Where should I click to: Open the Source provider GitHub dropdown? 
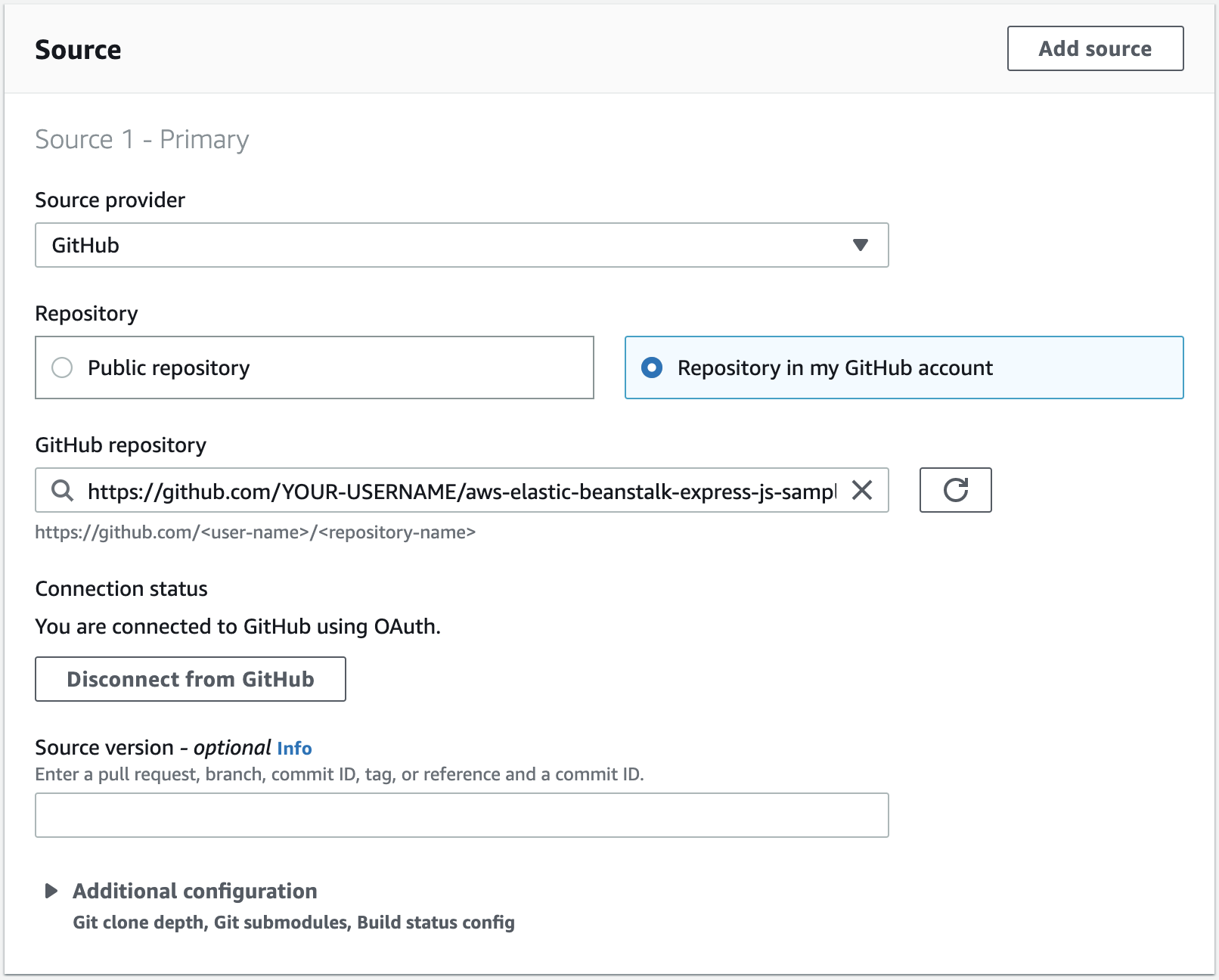tap(462, 245)
